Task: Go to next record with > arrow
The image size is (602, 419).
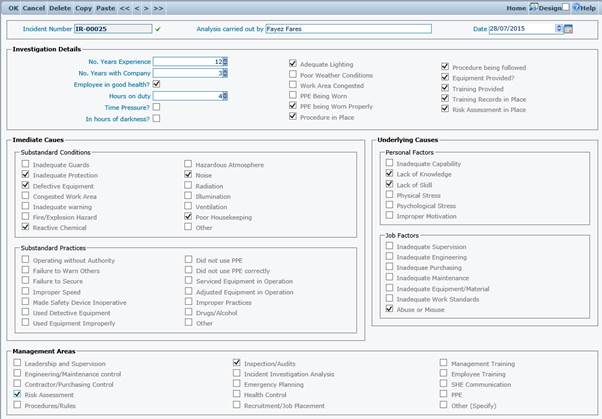Action: tap(147, 8)
